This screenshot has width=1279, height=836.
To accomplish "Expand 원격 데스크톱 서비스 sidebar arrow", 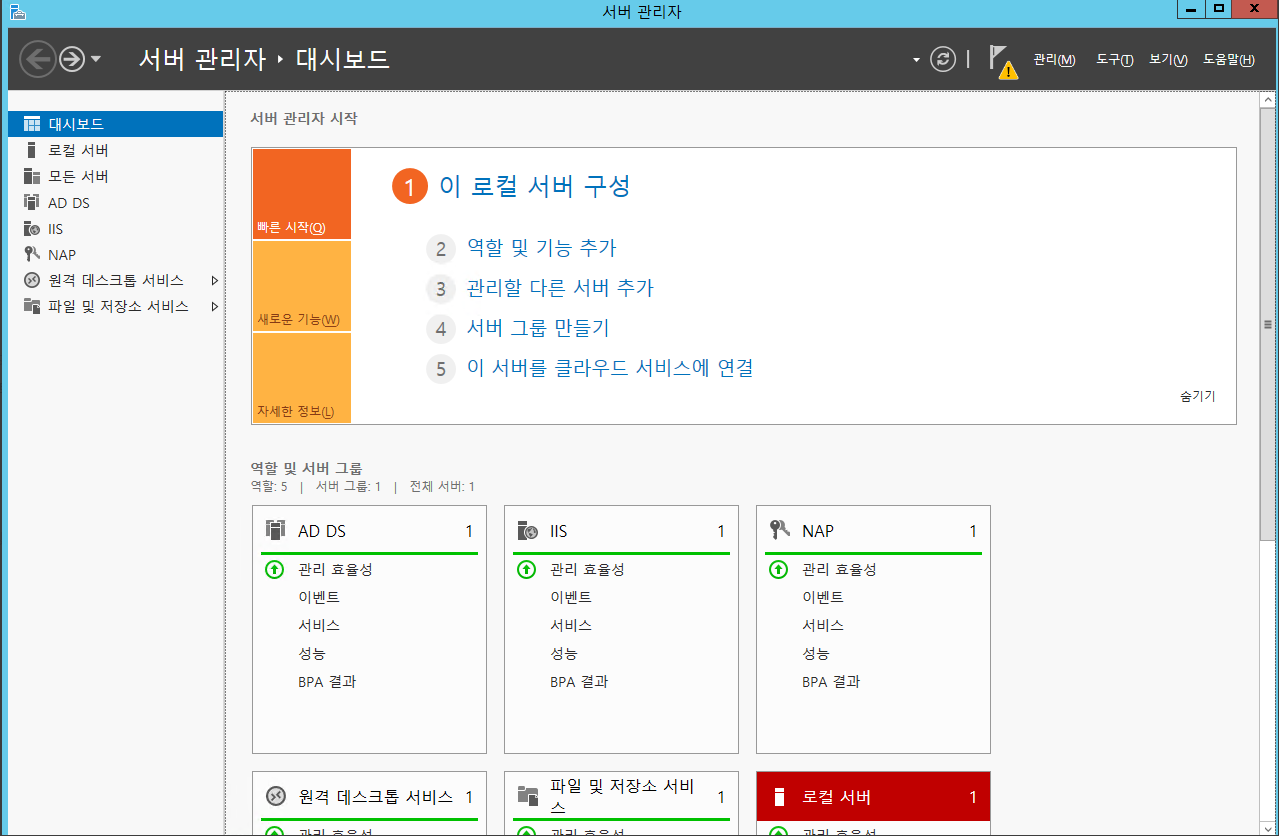I will (215, 281).
